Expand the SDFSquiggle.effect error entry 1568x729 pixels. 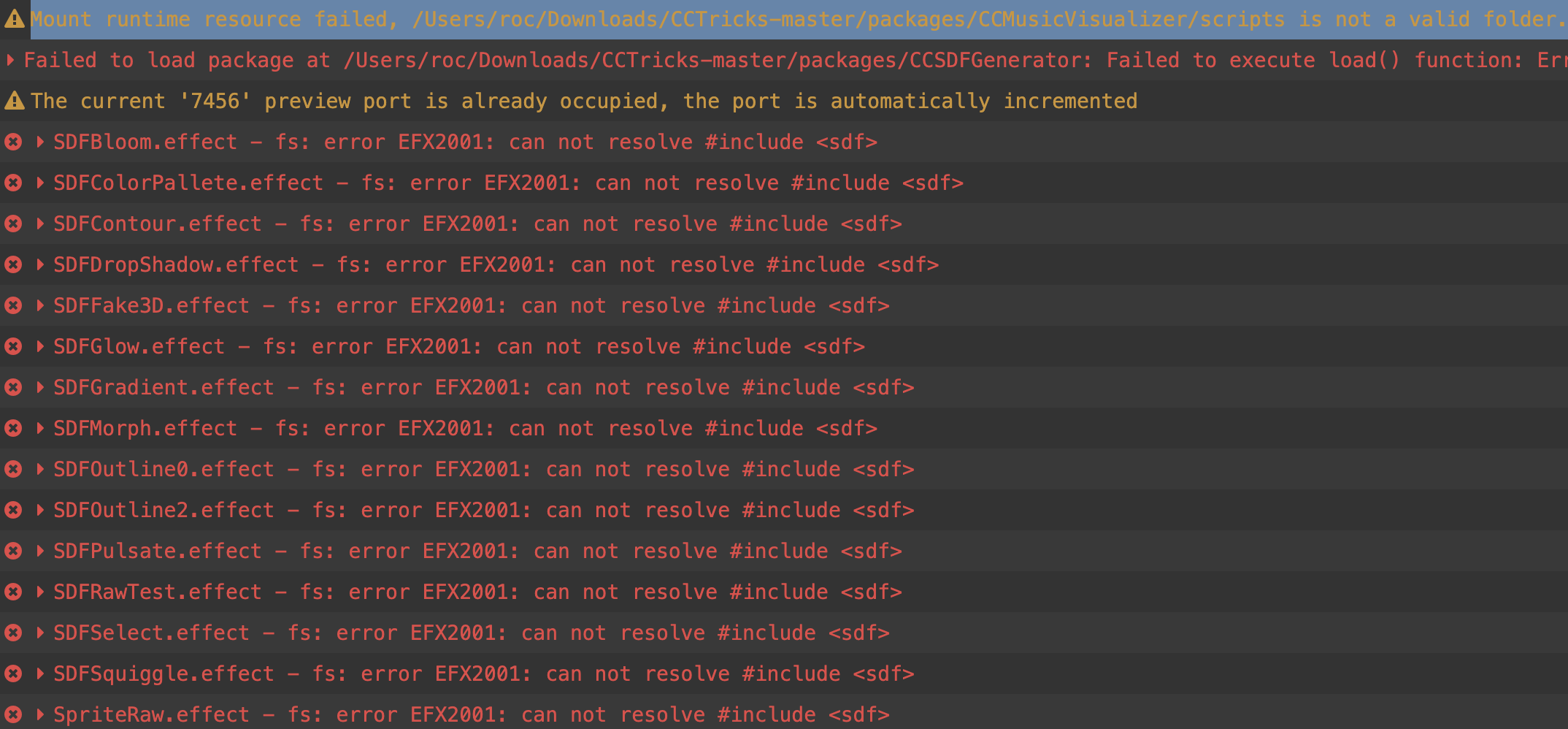[40, 673]
